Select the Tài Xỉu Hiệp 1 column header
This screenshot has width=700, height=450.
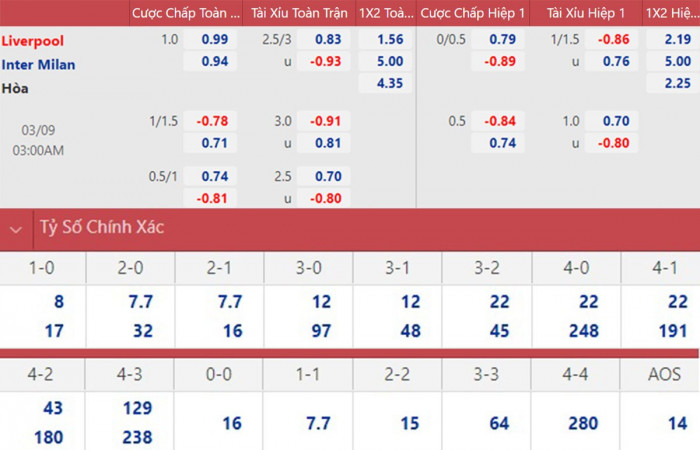coord(587,13)
